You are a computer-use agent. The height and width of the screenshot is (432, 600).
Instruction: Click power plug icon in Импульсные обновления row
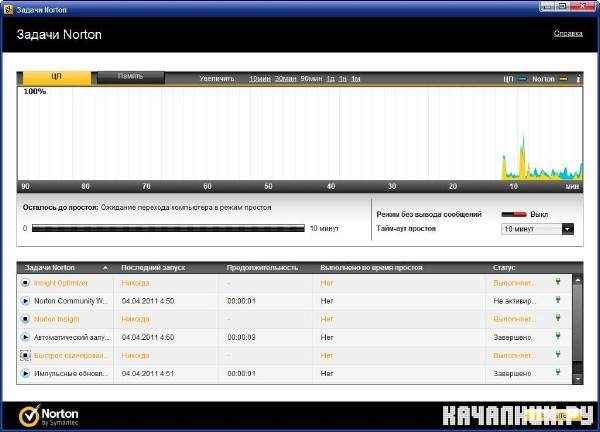point(558,372)
